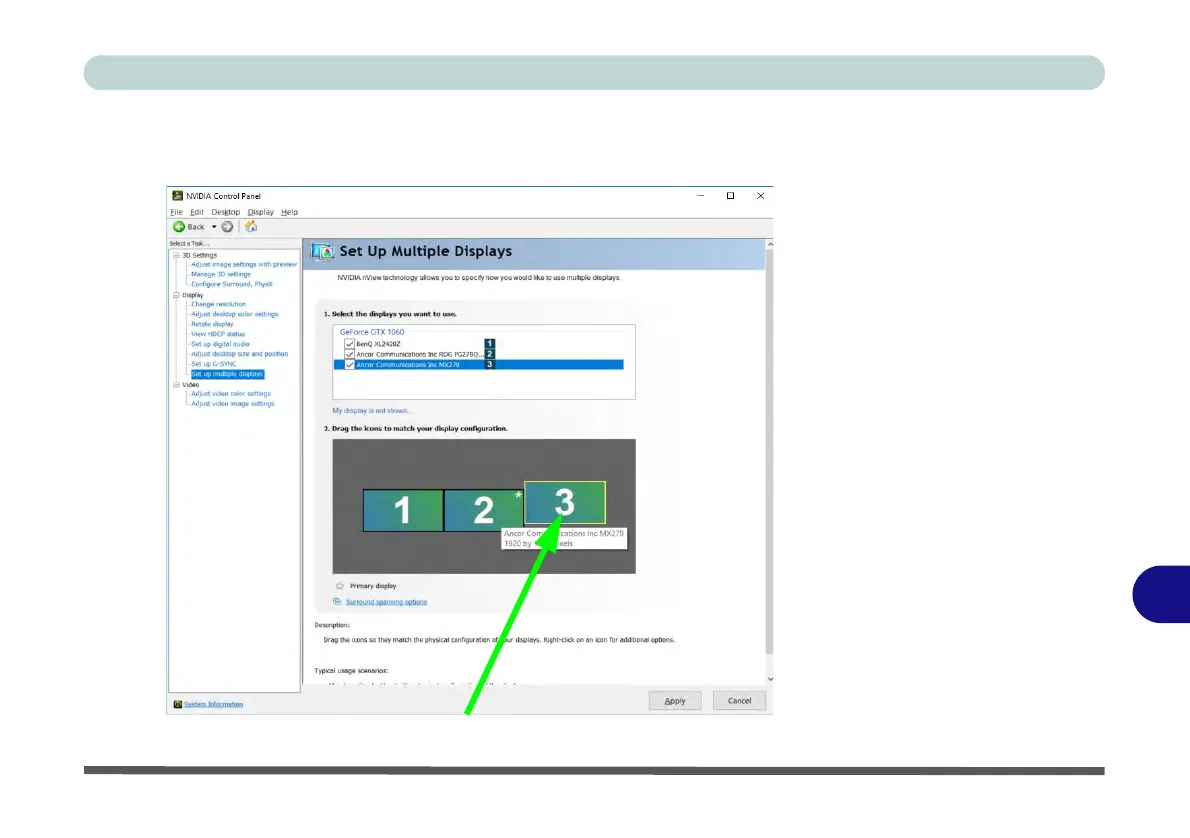Click the number 3 badge beside MX279
The height and width of the screenshot is (838, 1190).
coord(490,364)
